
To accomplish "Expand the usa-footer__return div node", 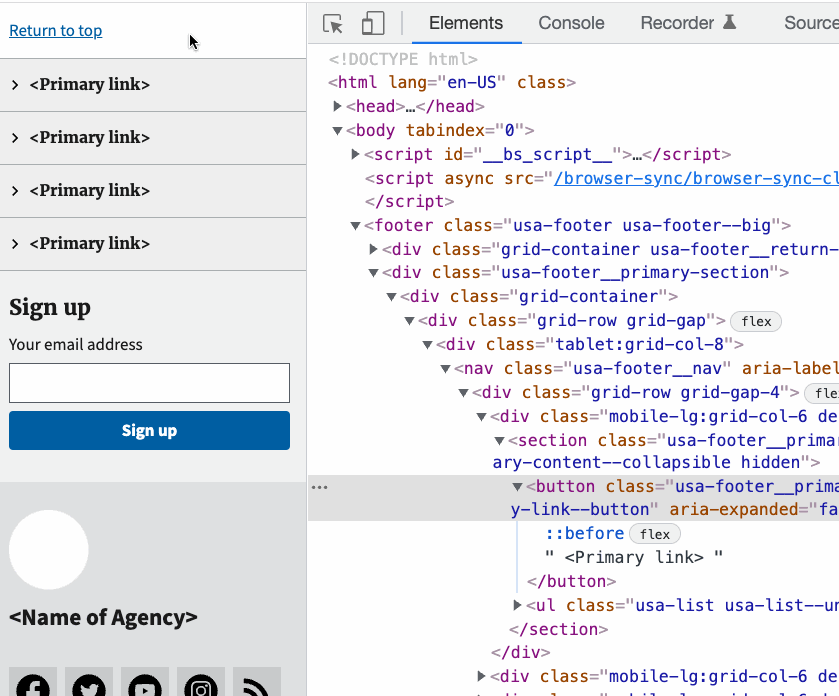I will pyautogui.click(x=373, y=249).
